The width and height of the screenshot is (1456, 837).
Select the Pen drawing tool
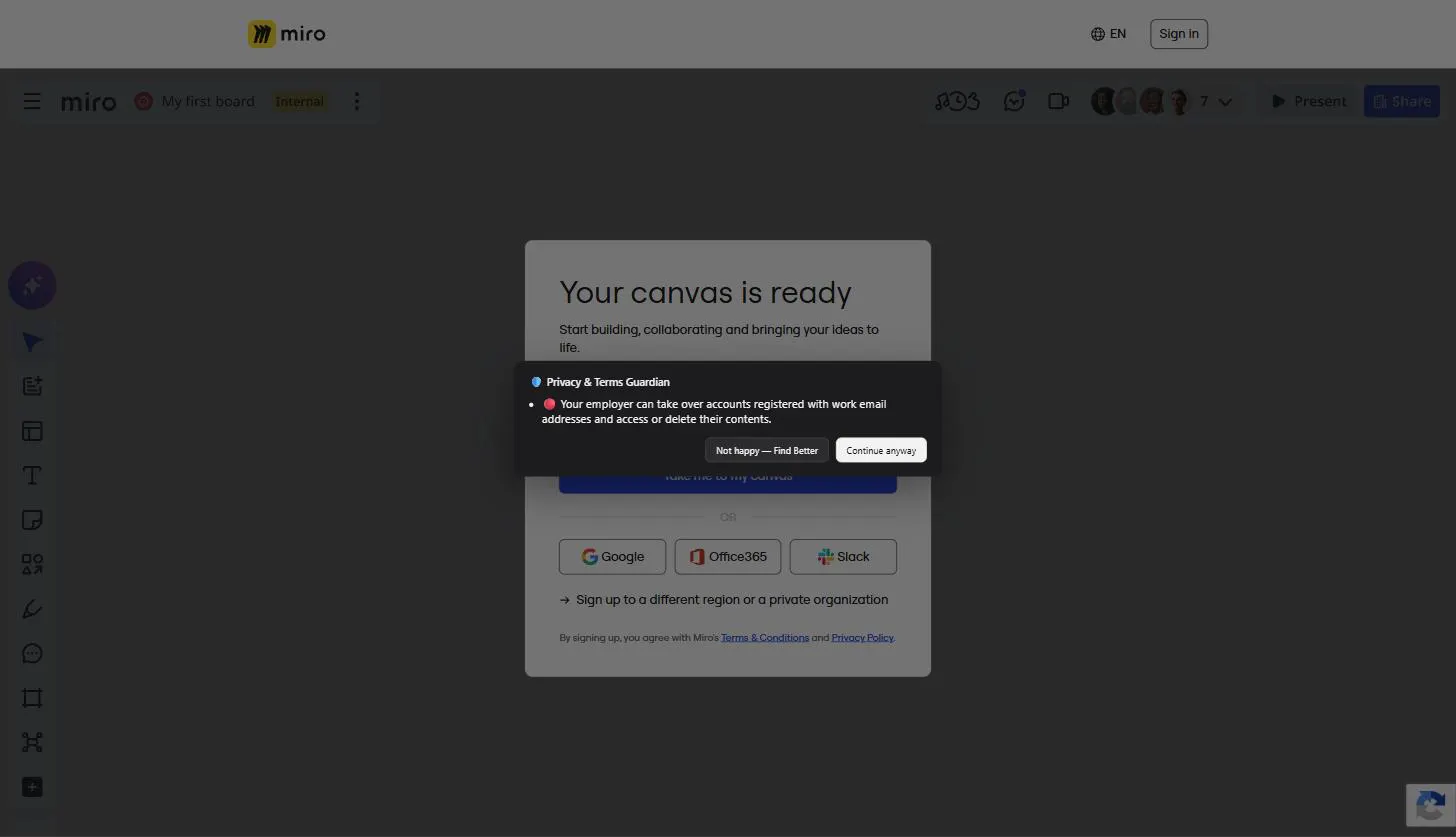(32, 609)
